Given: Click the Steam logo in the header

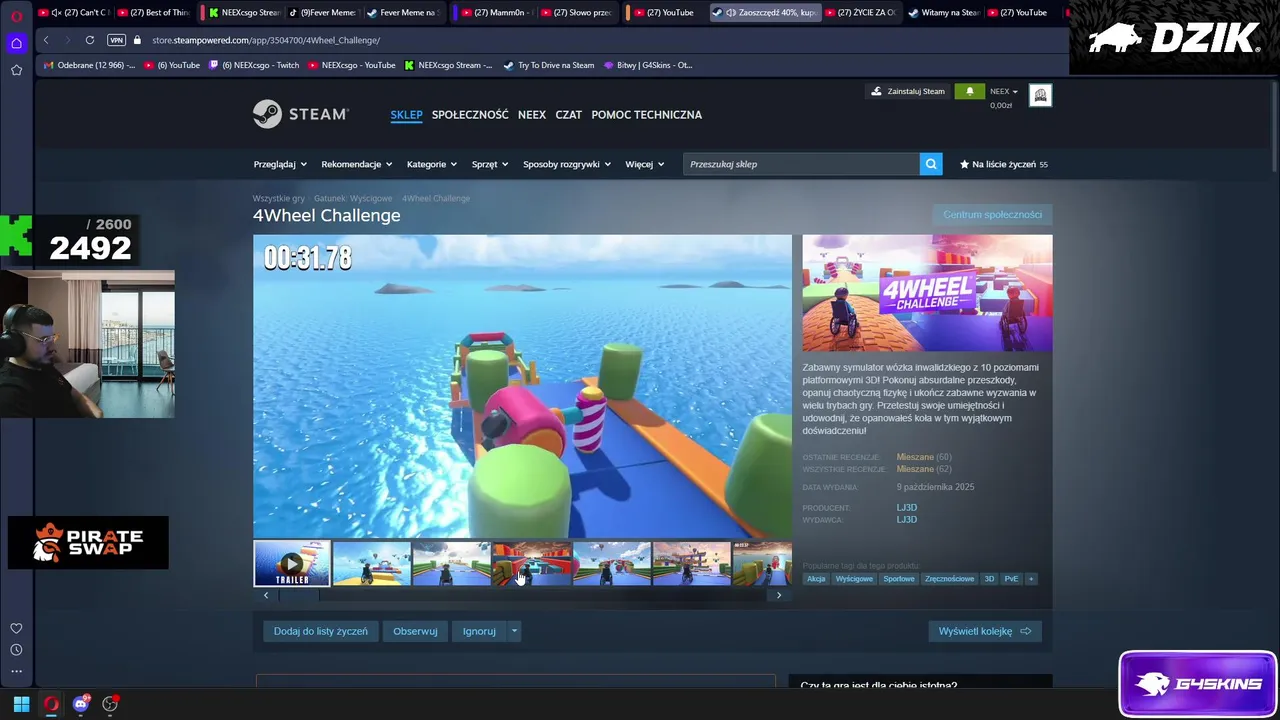Looking at the screenshot, I should 301,114.
